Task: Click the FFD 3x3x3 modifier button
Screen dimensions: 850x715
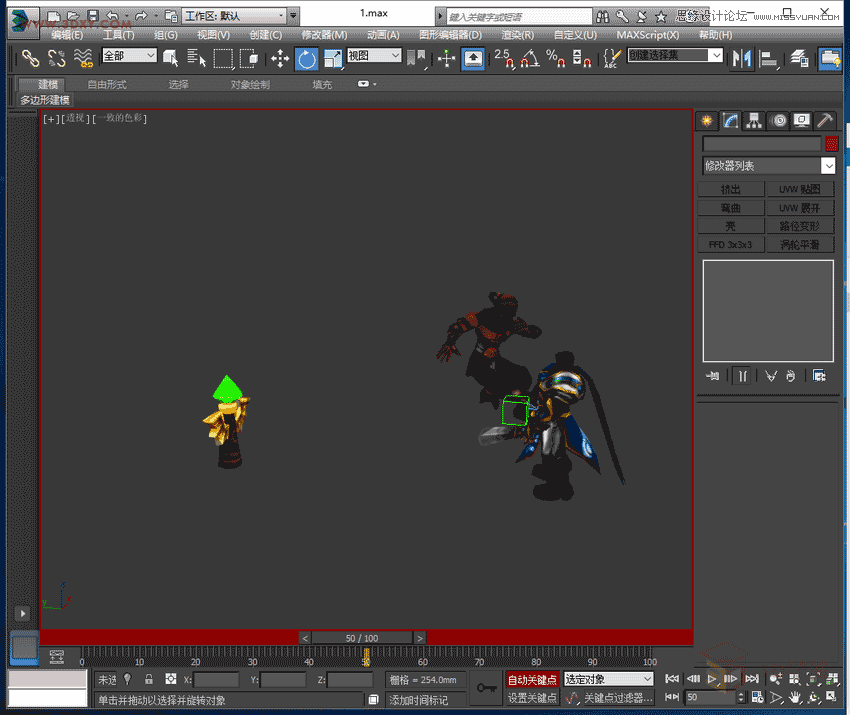Action: pyautogui.click(x=730, y=245)
